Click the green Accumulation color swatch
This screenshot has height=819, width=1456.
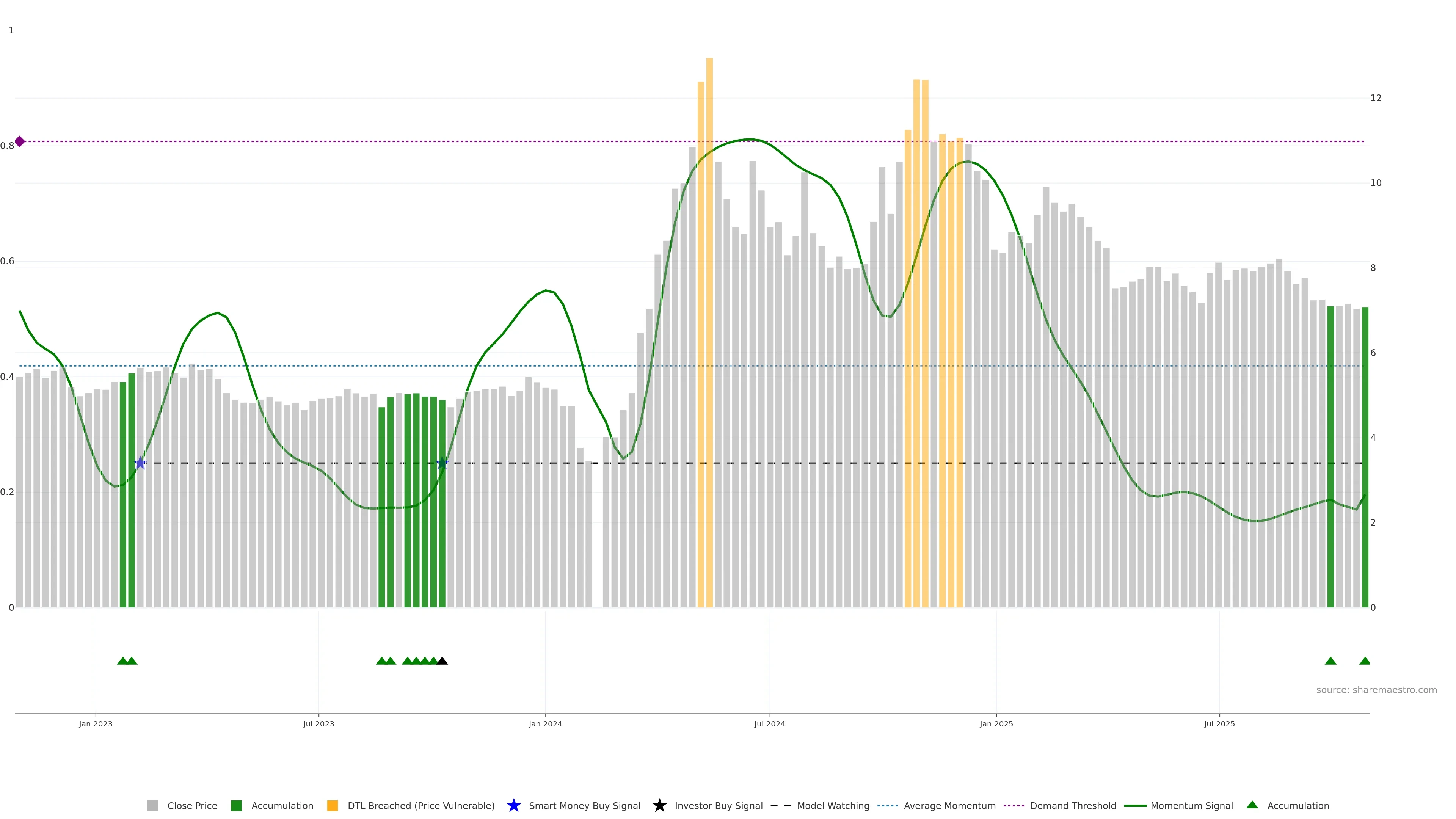tap(236, 805)
